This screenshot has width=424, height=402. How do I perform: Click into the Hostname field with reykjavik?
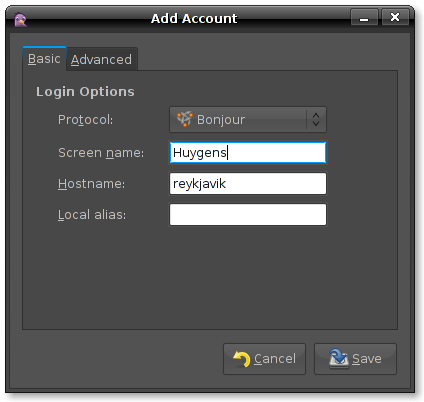(x=248, y=183)
